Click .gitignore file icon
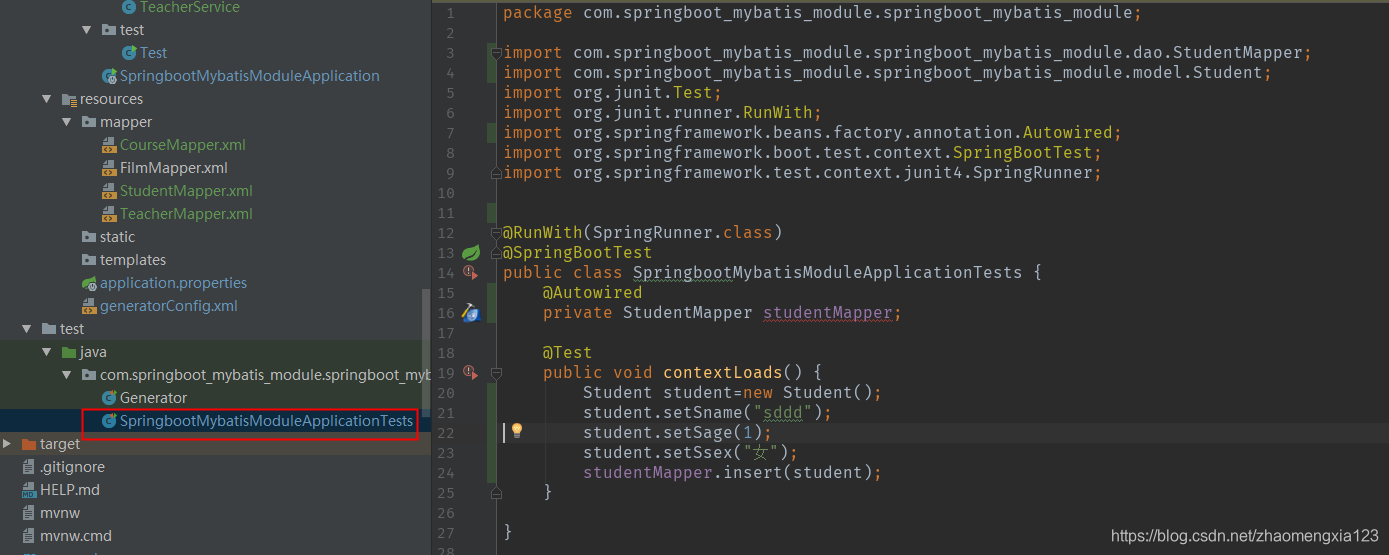This screenshot has width=1389, height=555. tap(30, 467)
